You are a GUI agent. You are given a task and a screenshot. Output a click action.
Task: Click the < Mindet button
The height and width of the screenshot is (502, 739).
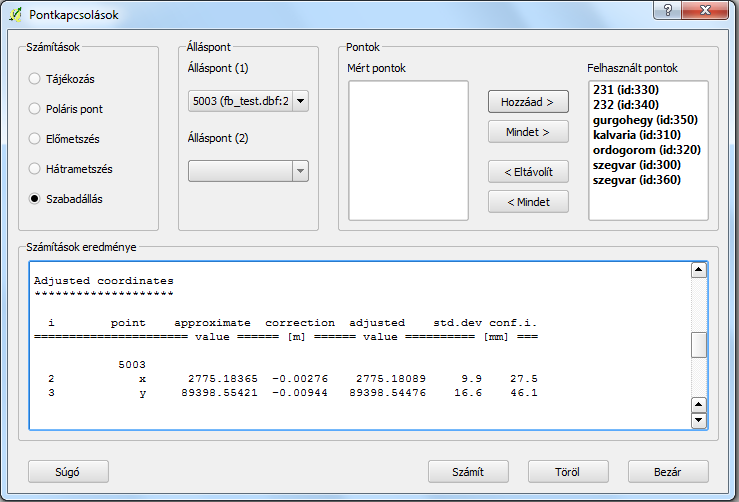point(528,202)
